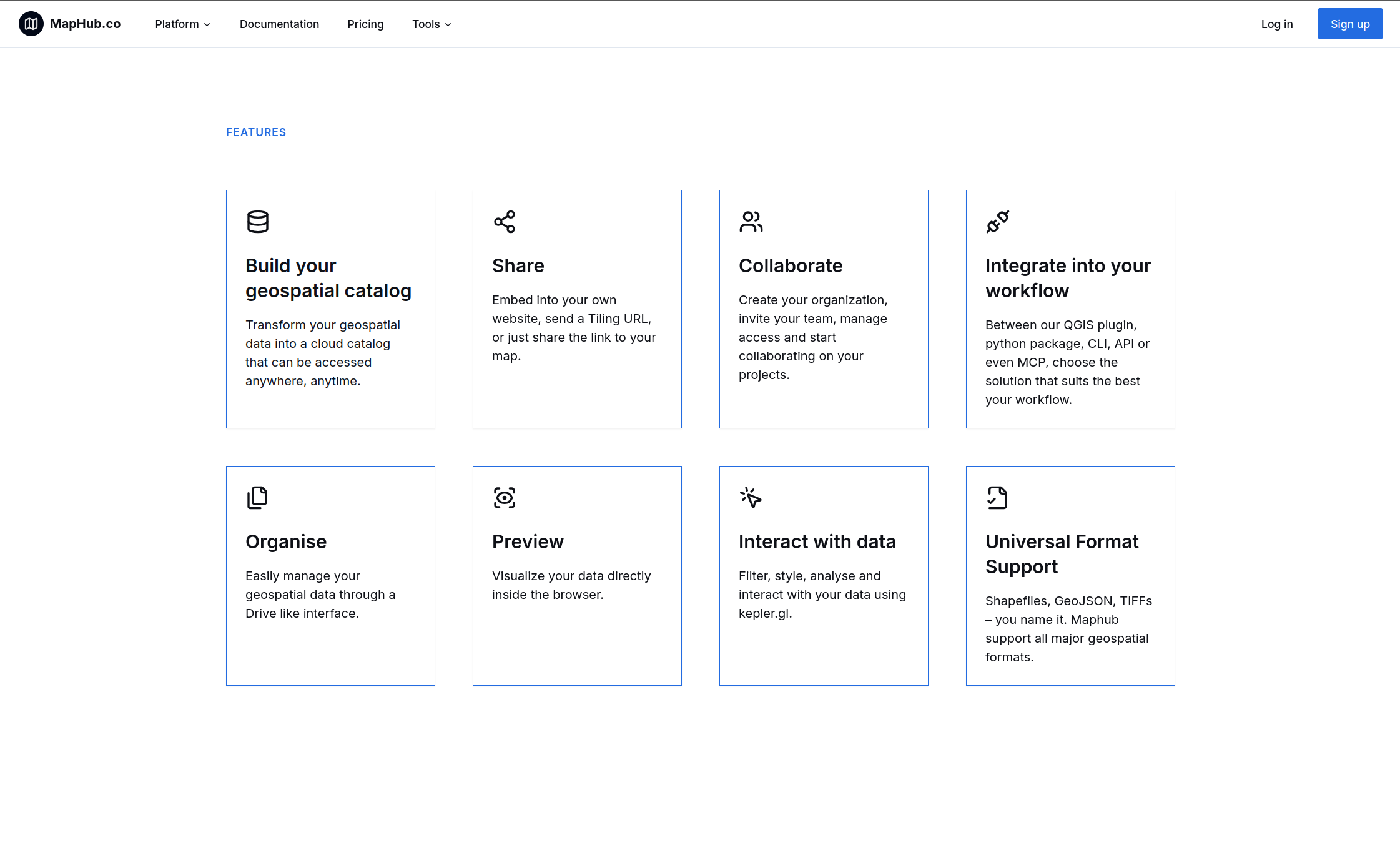Click the MapHub map logo icon
Image resolution: width=1400 pixels, height=860 pixels.
point(31,24)
